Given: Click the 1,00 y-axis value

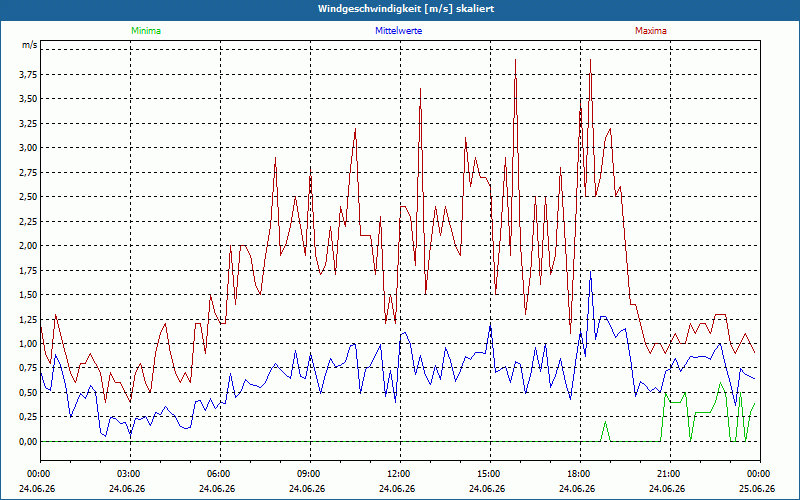Looking at the screenshot, I should pos(28,344).
